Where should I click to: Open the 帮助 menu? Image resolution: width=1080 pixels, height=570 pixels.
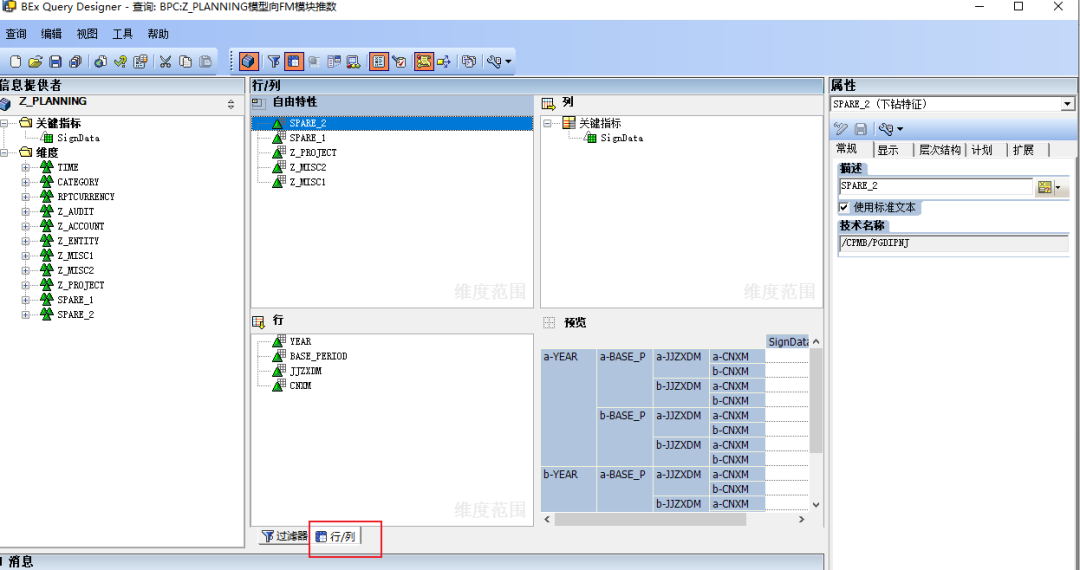[158, 34]
